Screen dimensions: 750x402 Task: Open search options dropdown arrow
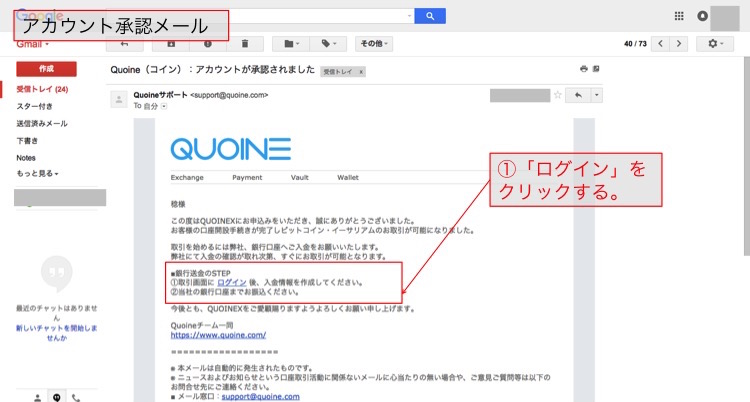pyautogui.click(x=409, y=16)
